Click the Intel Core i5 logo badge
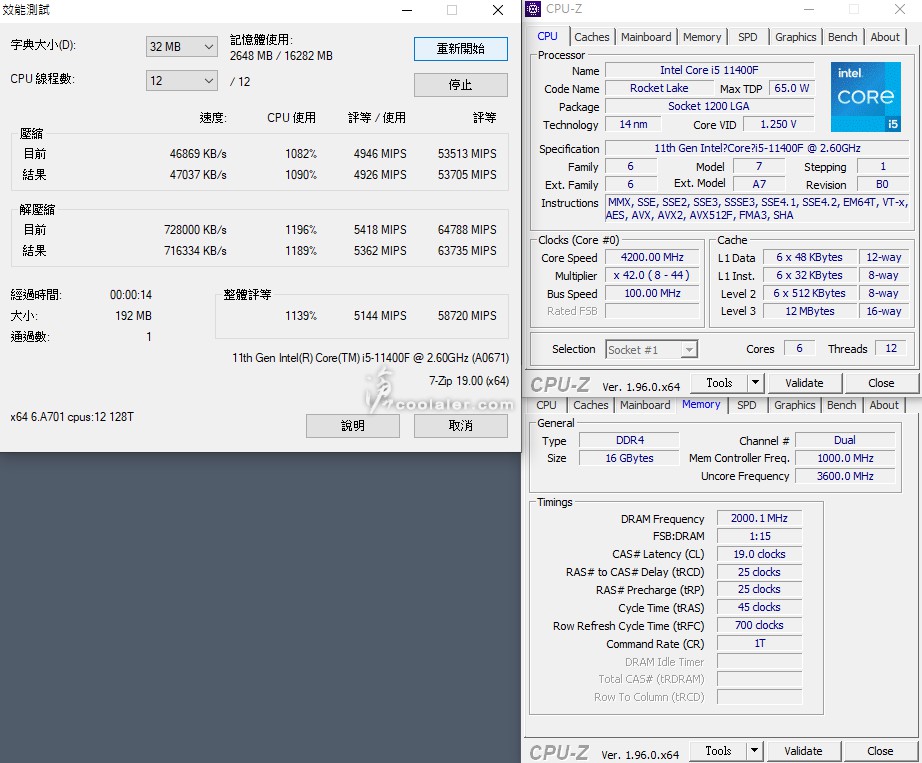 tap(866, 96)
